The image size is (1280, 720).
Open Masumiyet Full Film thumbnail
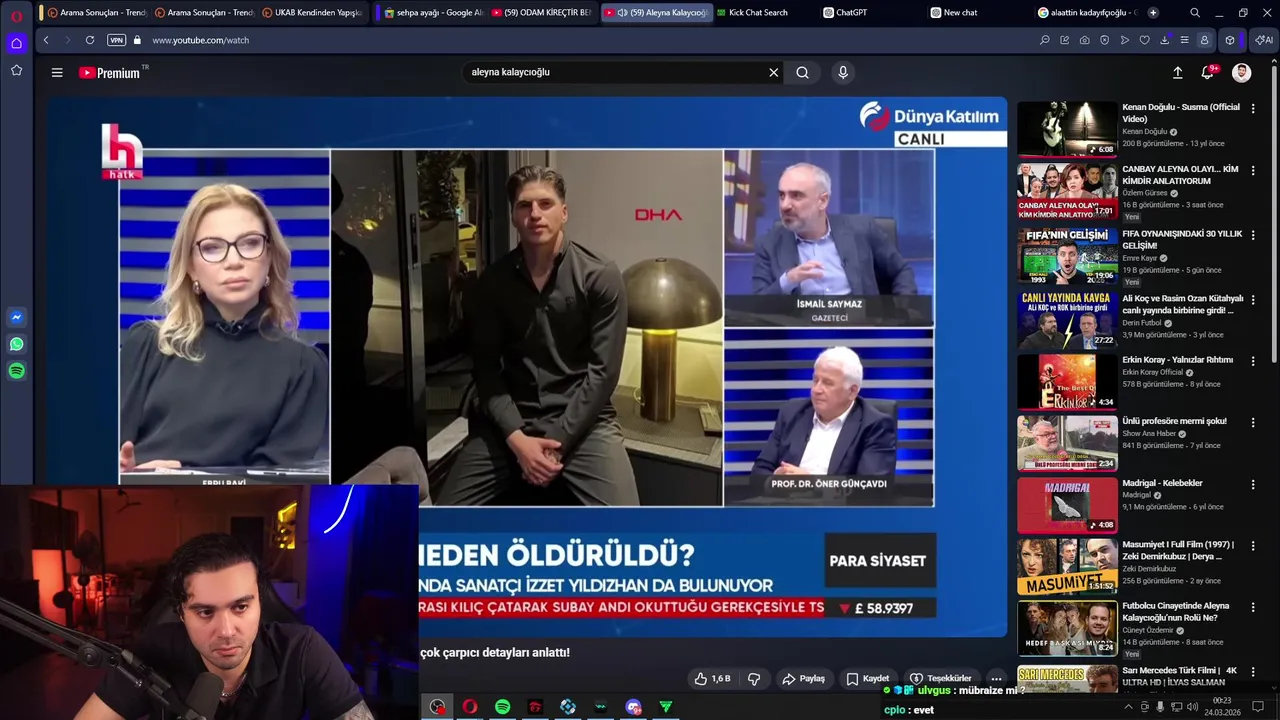pyautogui.click(x=1067, y=567)
